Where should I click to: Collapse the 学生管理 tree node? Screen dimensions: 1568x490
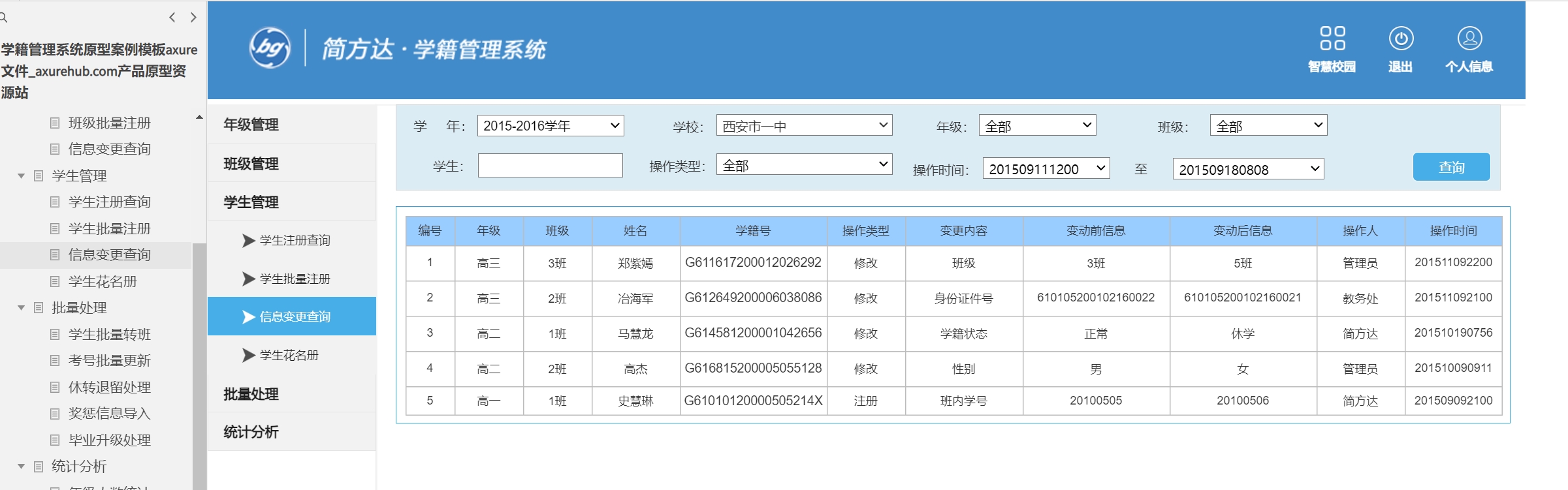[x=21, y=176]
